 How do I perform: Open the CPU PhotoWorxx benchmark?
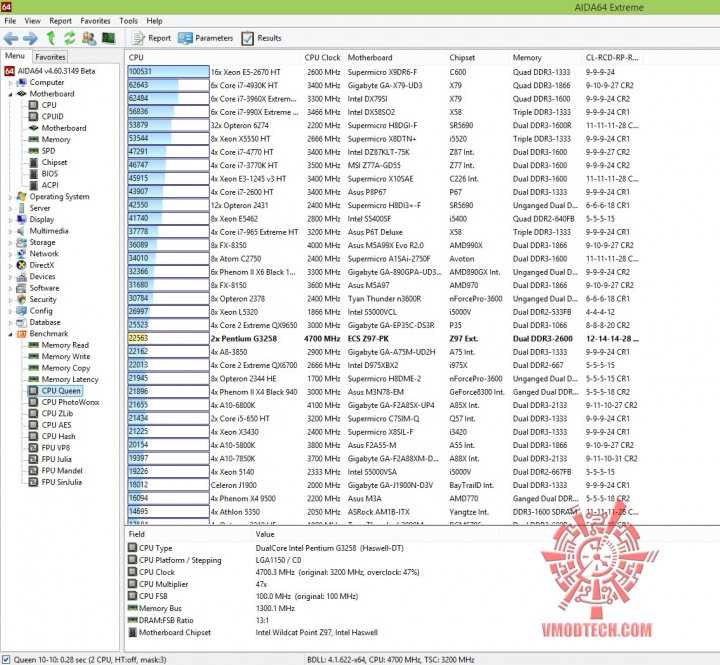click(x=70, y=402)
